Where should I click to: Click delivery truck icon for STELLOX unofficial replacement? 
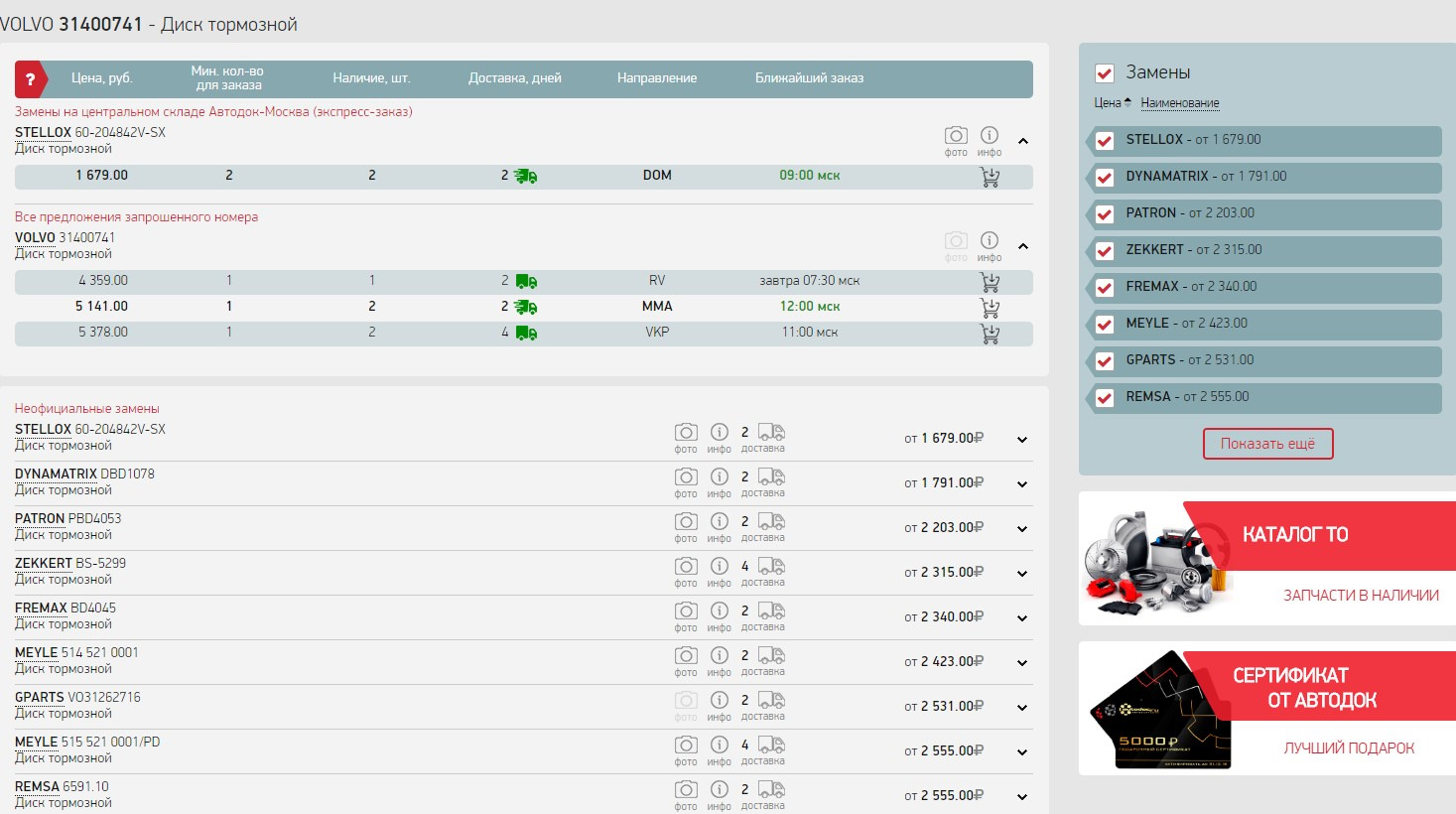coord(771,432)
